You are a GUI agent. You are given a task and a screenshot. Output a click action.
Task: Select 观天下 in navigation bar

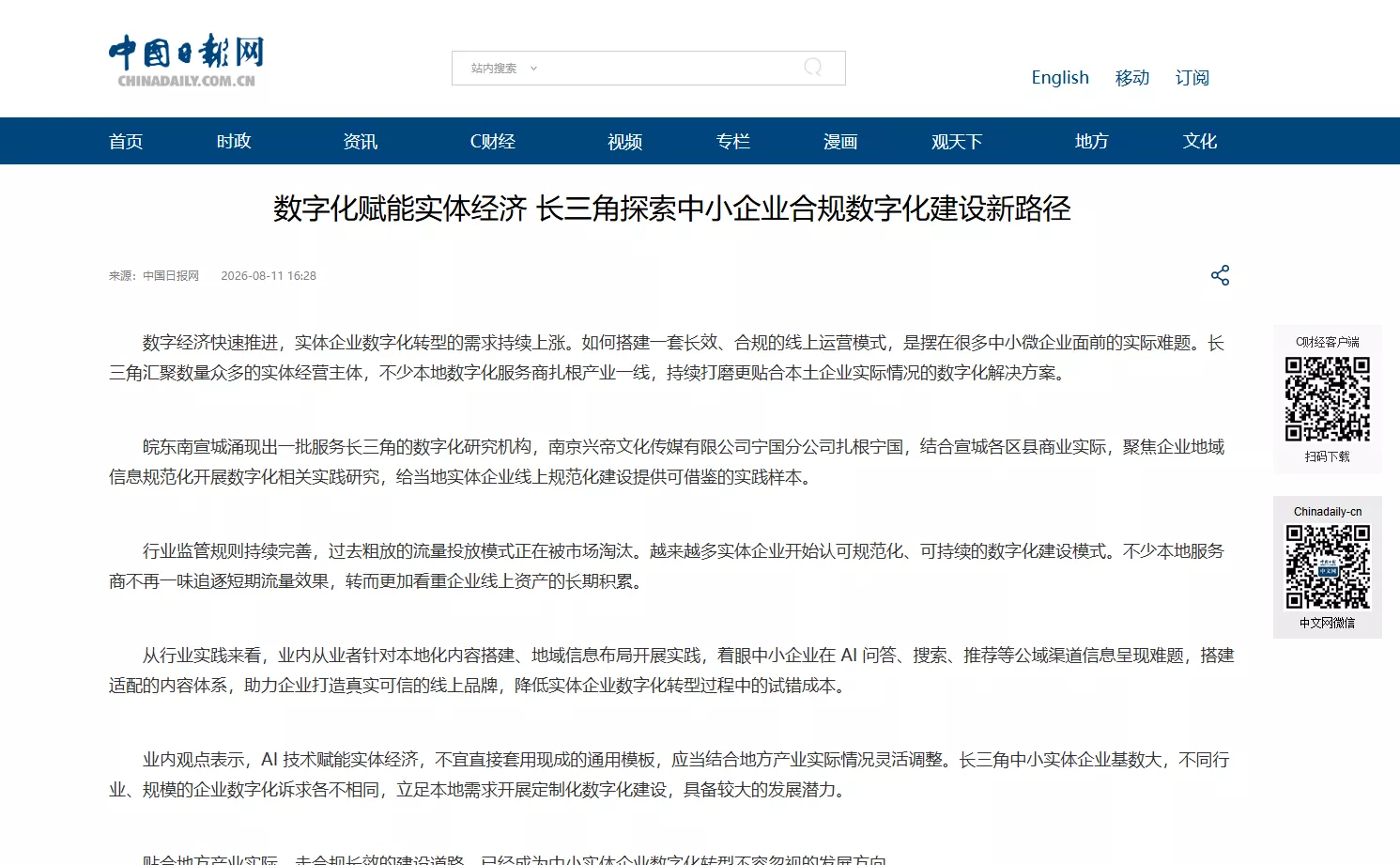tap(957, 141)
